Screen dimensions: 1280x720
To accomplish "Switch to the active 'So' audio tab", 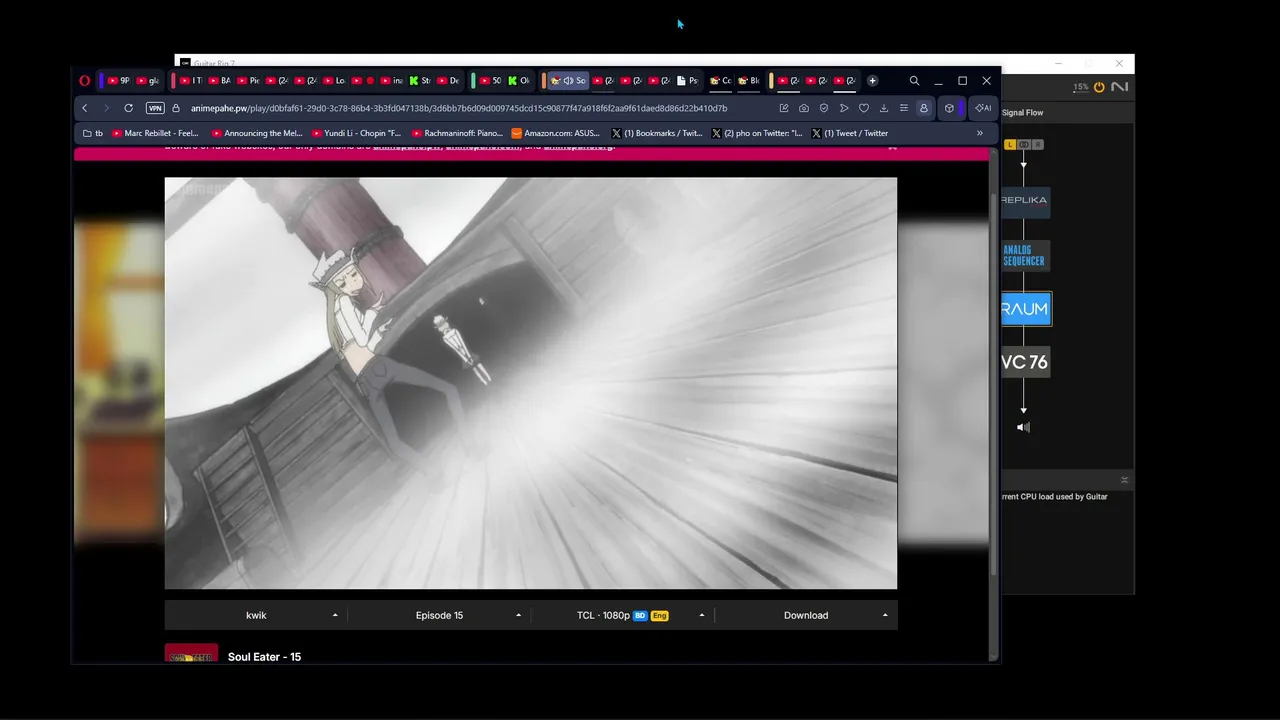I will [568, 81].
